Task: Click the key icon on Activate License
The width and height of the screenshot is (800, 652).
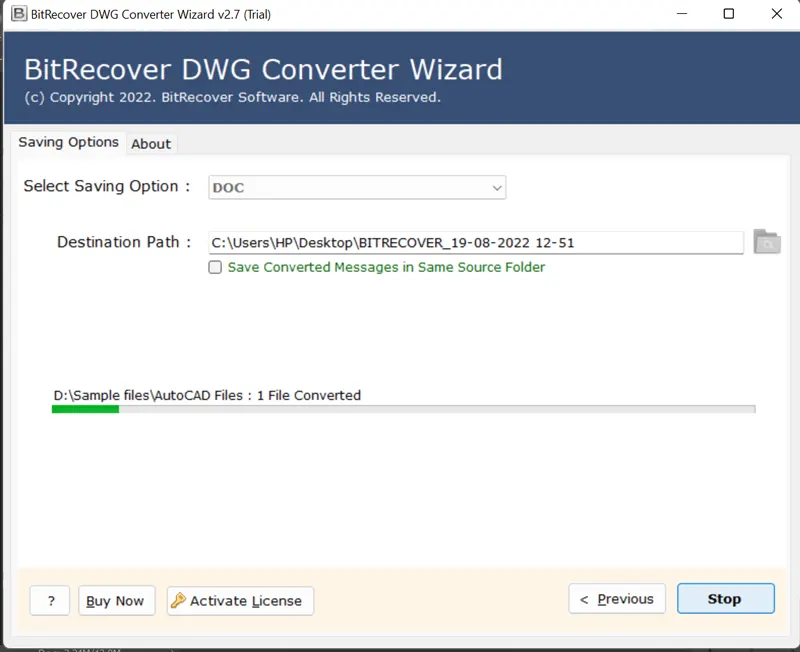Action: (178, 600)
